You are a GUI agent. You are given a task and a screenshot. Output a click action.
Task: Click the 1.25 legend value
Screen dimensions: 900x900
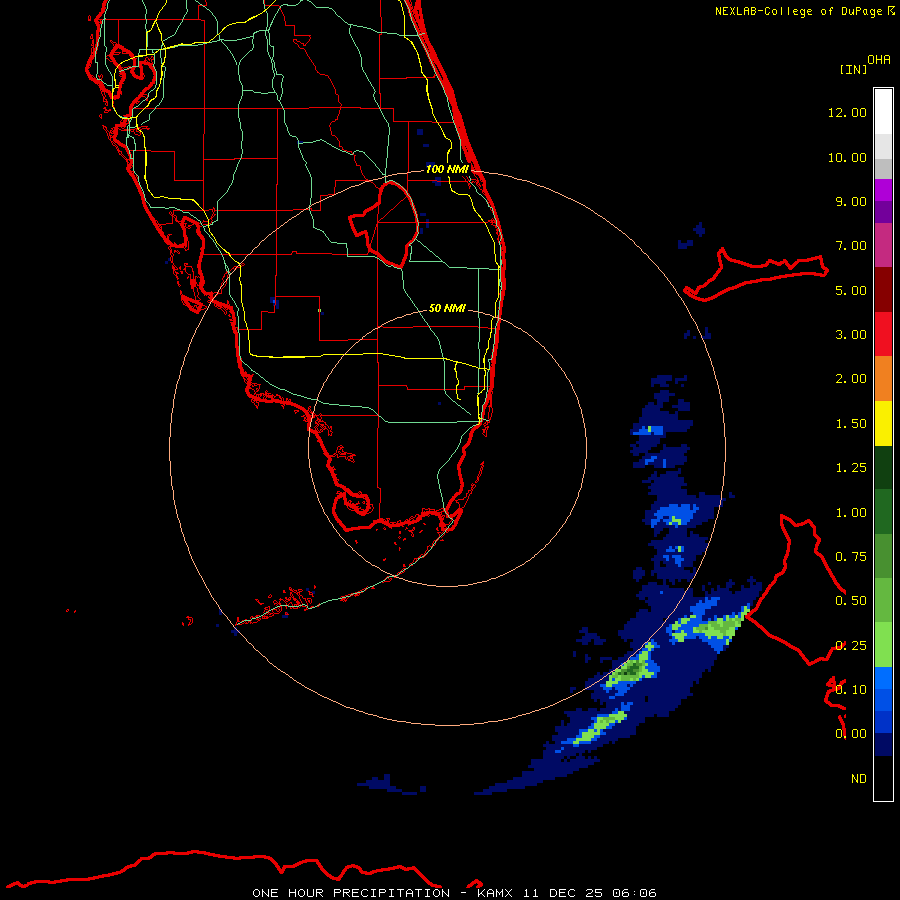851,468
